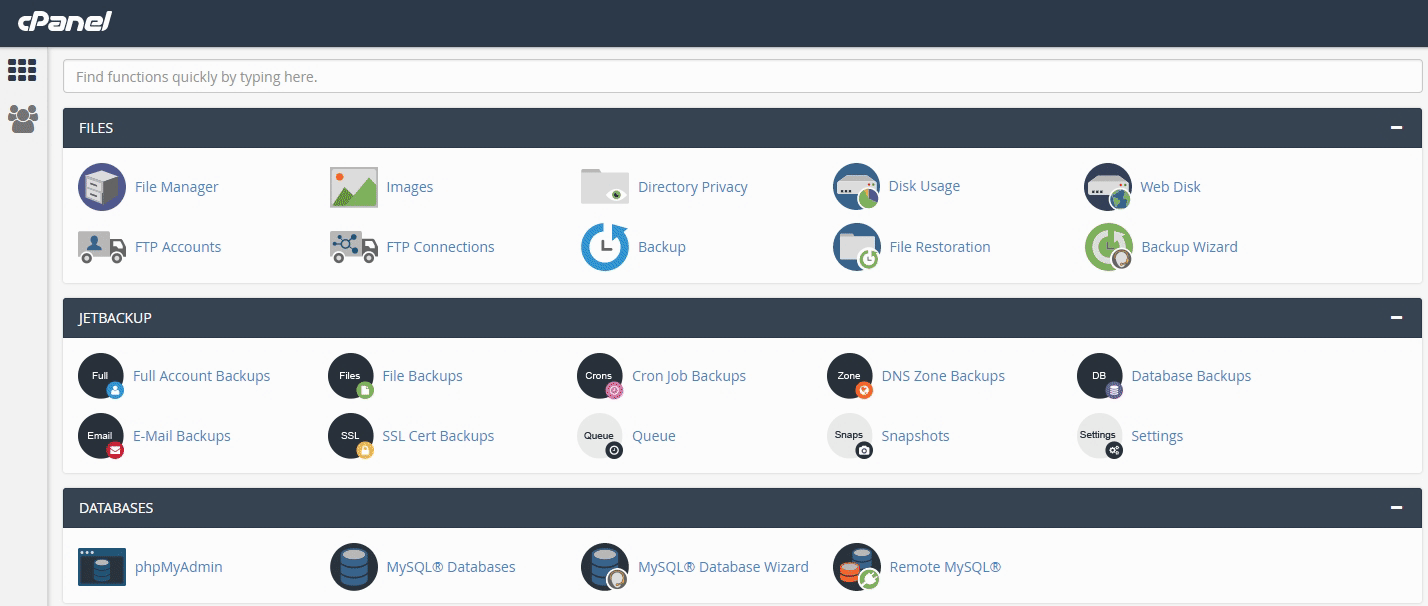Go to the File Backups link

[x=422, y=376]
